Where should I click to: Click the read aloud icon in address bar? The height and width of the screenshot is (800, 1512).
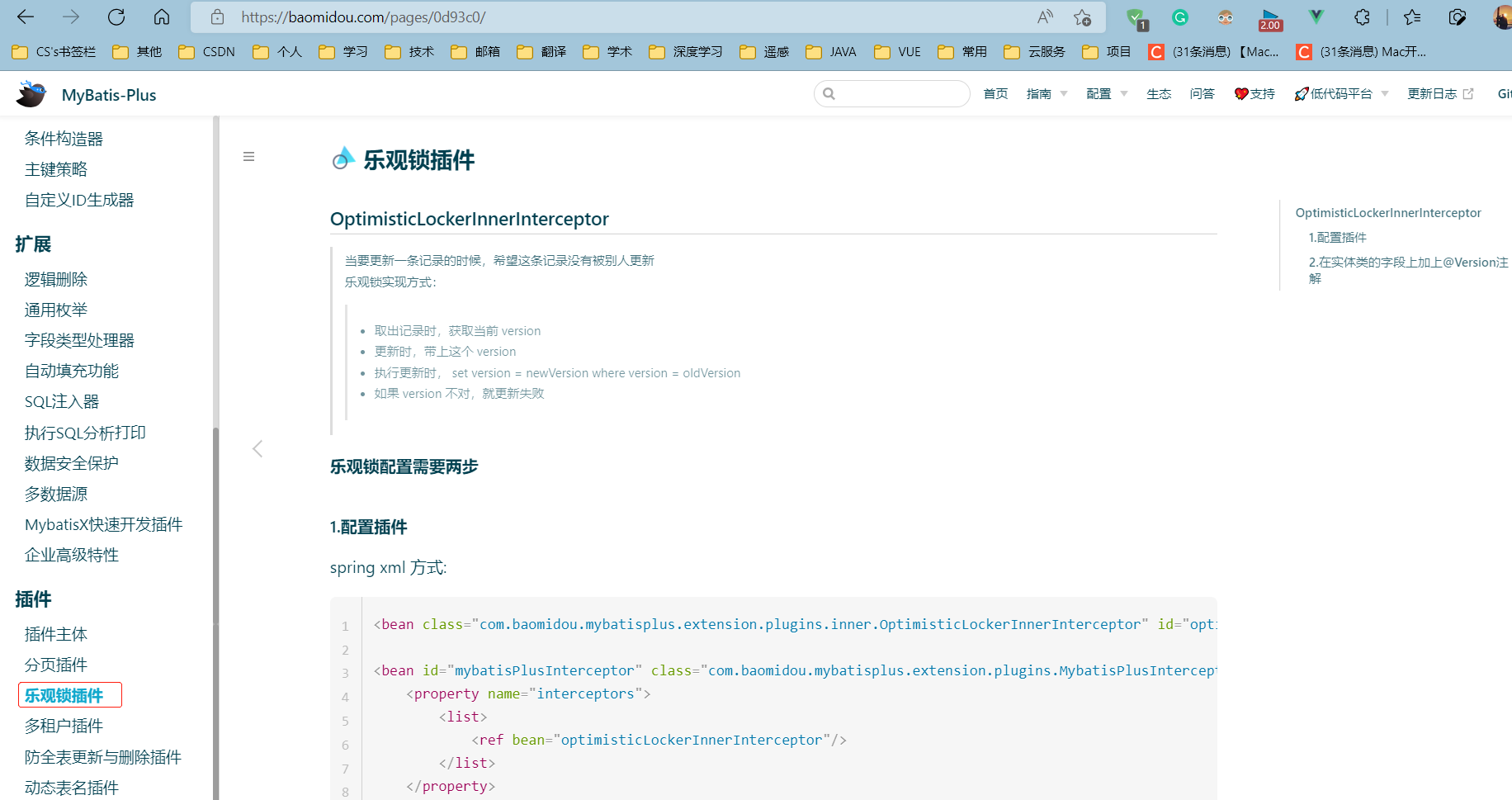tap(1045, 17)
